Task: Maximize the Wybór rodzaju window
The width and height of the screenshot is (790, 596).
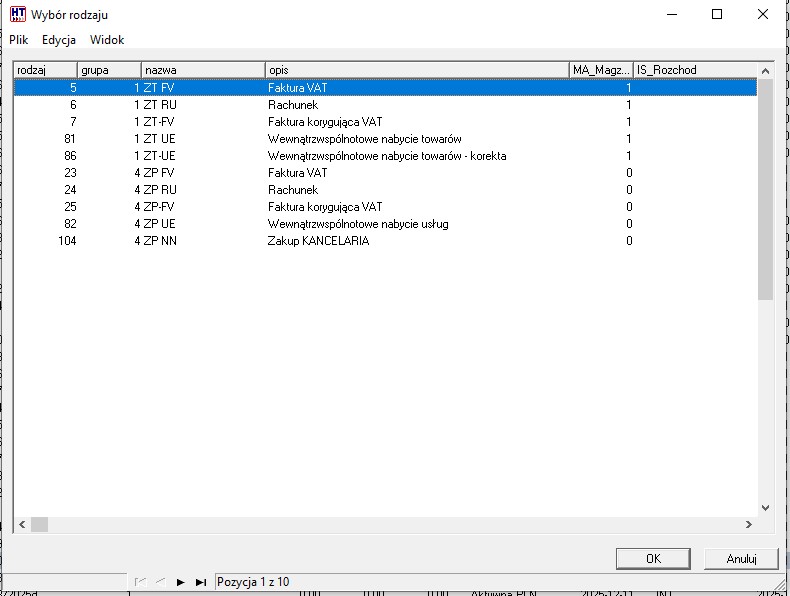Action: tap(717, 15)
